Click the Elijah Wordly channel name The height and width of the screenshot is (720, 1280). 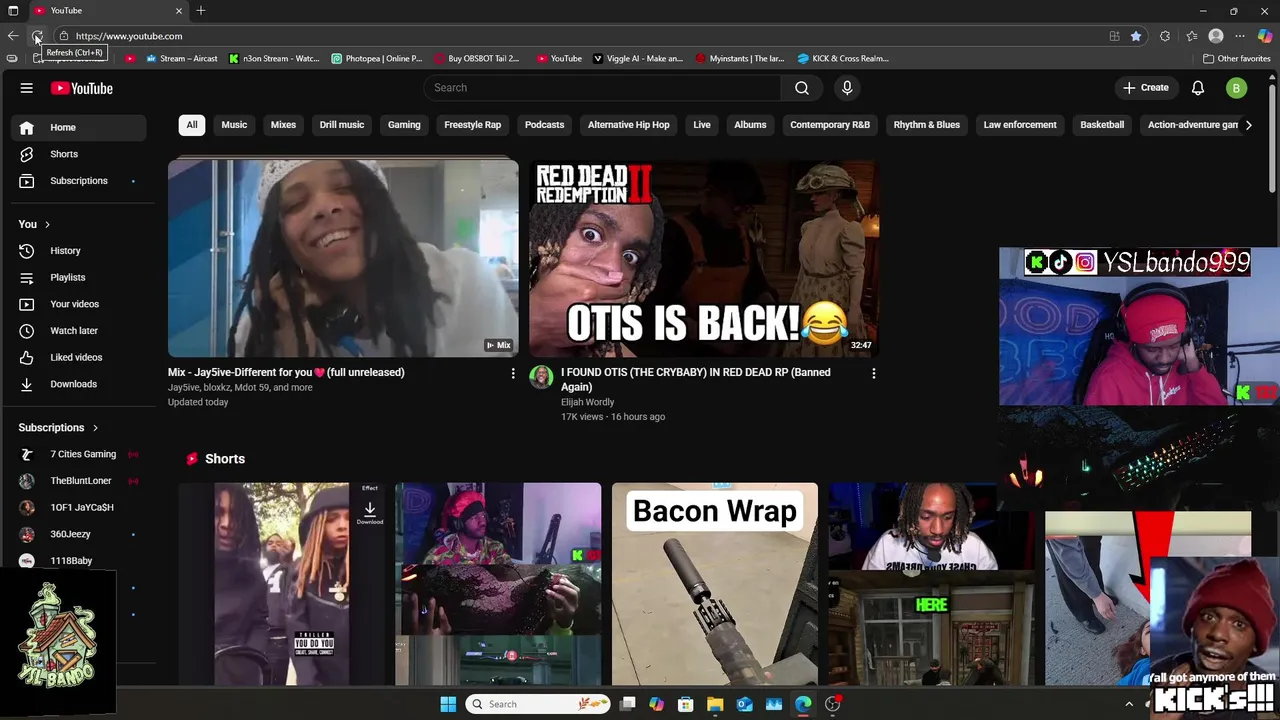(588, 402)
